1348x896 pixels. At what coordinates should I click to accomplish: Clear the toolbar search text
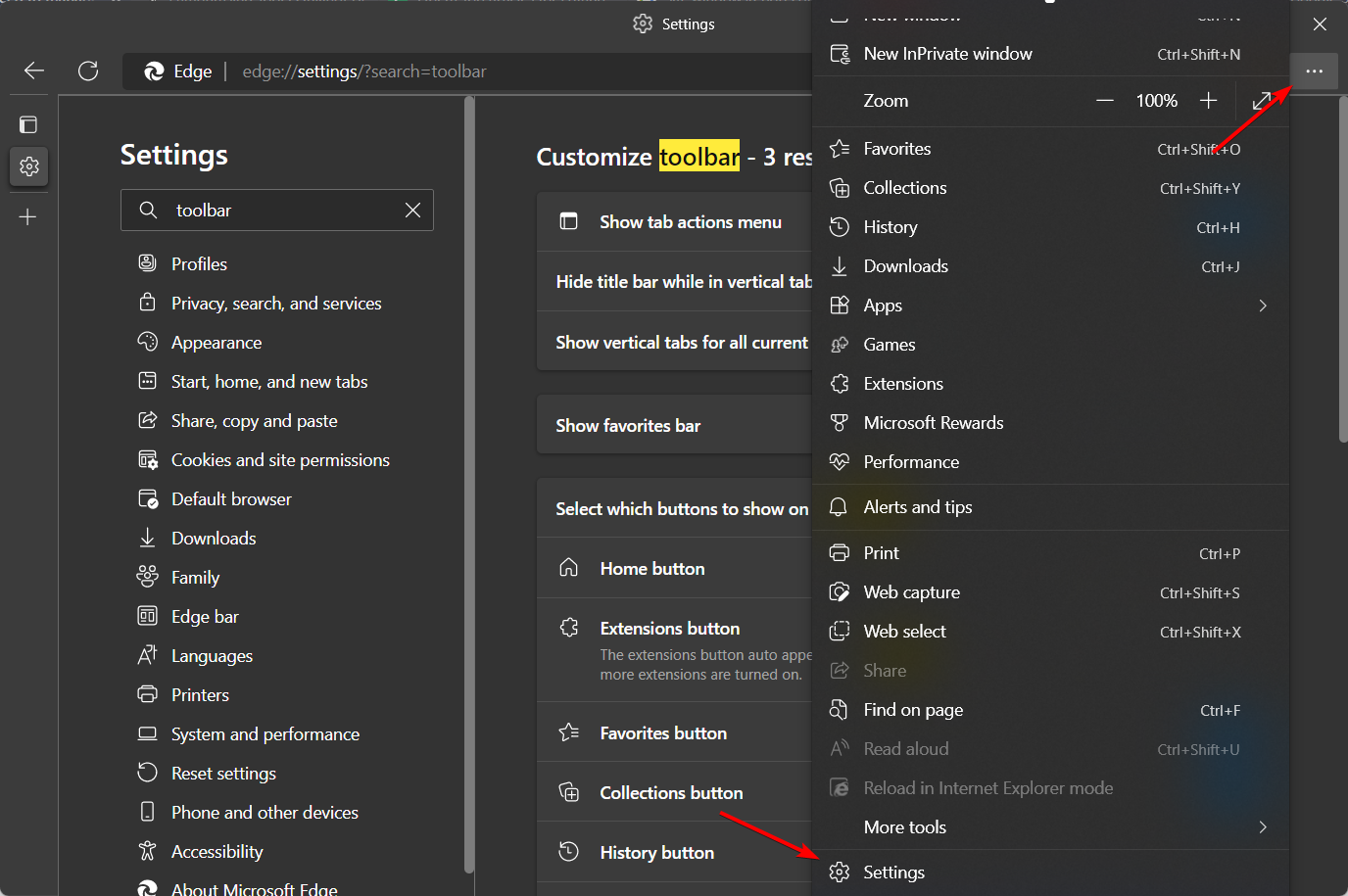(413, 211)
